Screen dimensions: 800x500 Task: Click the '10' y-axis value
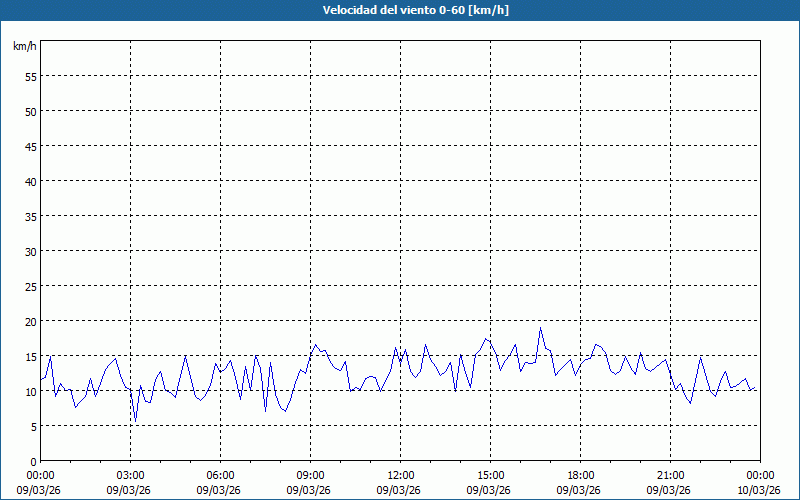pyautogui.click(x=31, y=391)
